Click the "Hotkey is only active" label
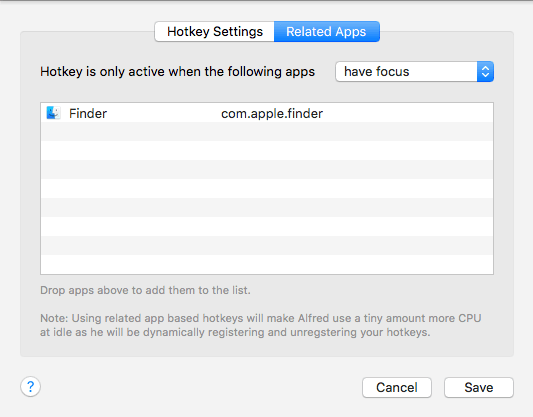This screenshot has height=417, width=533. (x=177, y=72)
